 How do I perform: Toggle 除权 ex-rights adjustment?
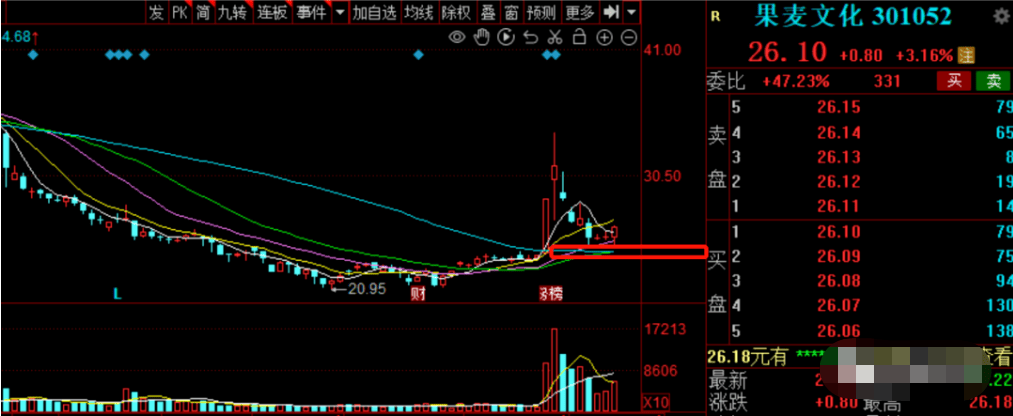pos(457,12)
